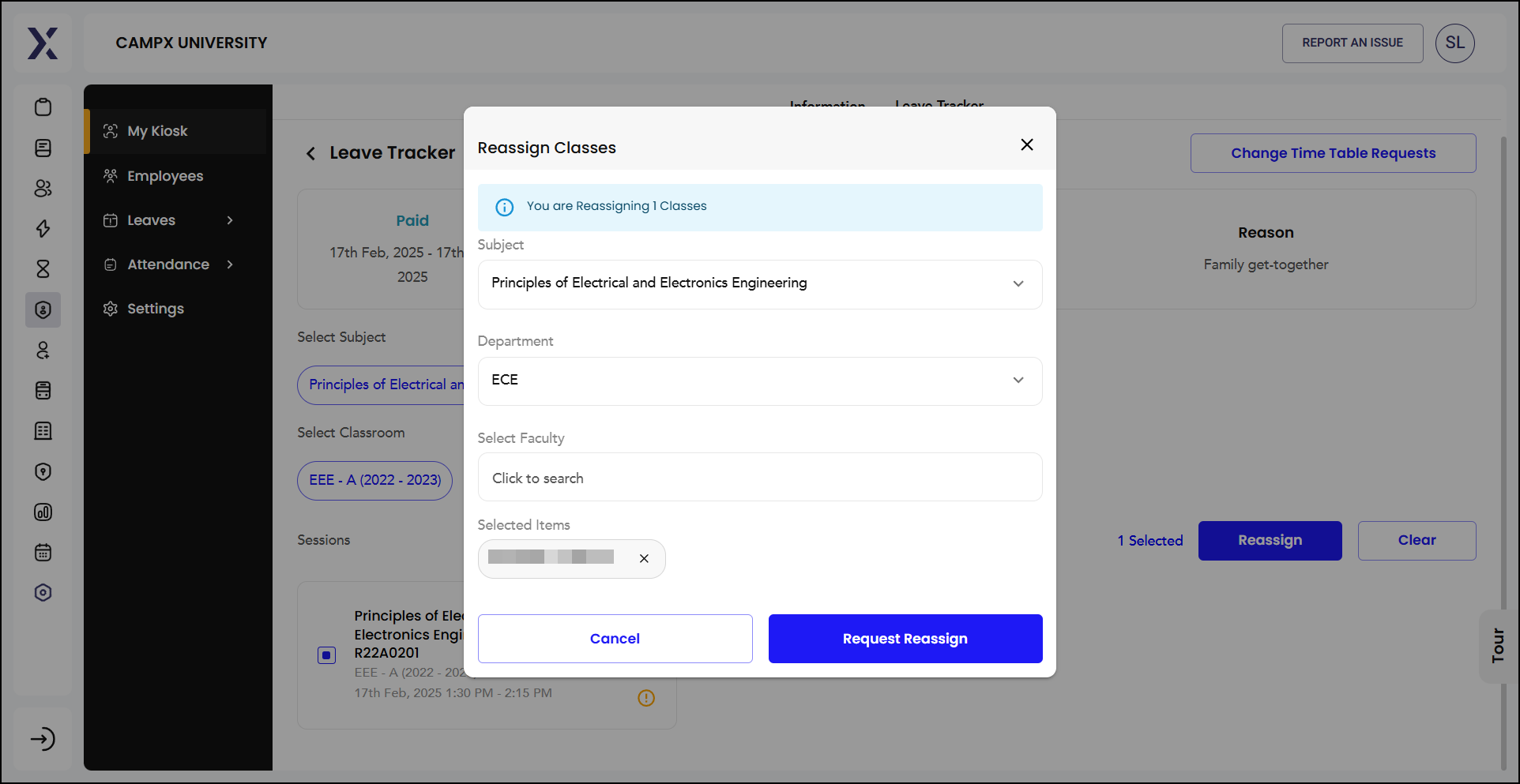Open the Tour side tab
The width and height of the screenshot is (1520, 784).
pos(1497,646)
